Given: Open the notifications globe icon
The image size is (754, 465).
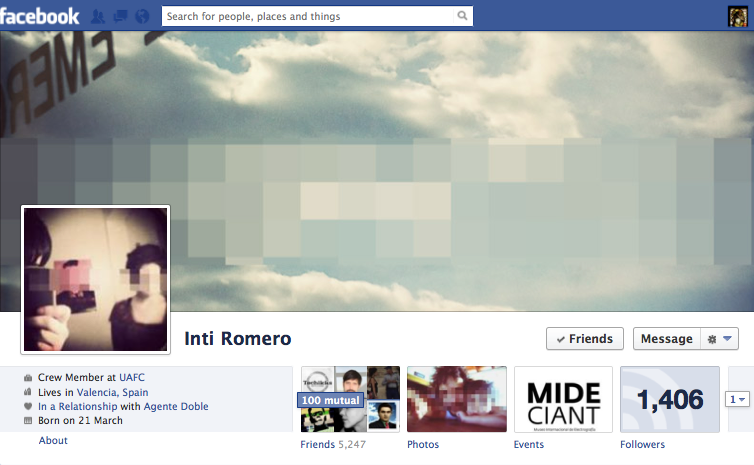Looking at the screenshot, I should pyautogui.click(x=142, y=17).
